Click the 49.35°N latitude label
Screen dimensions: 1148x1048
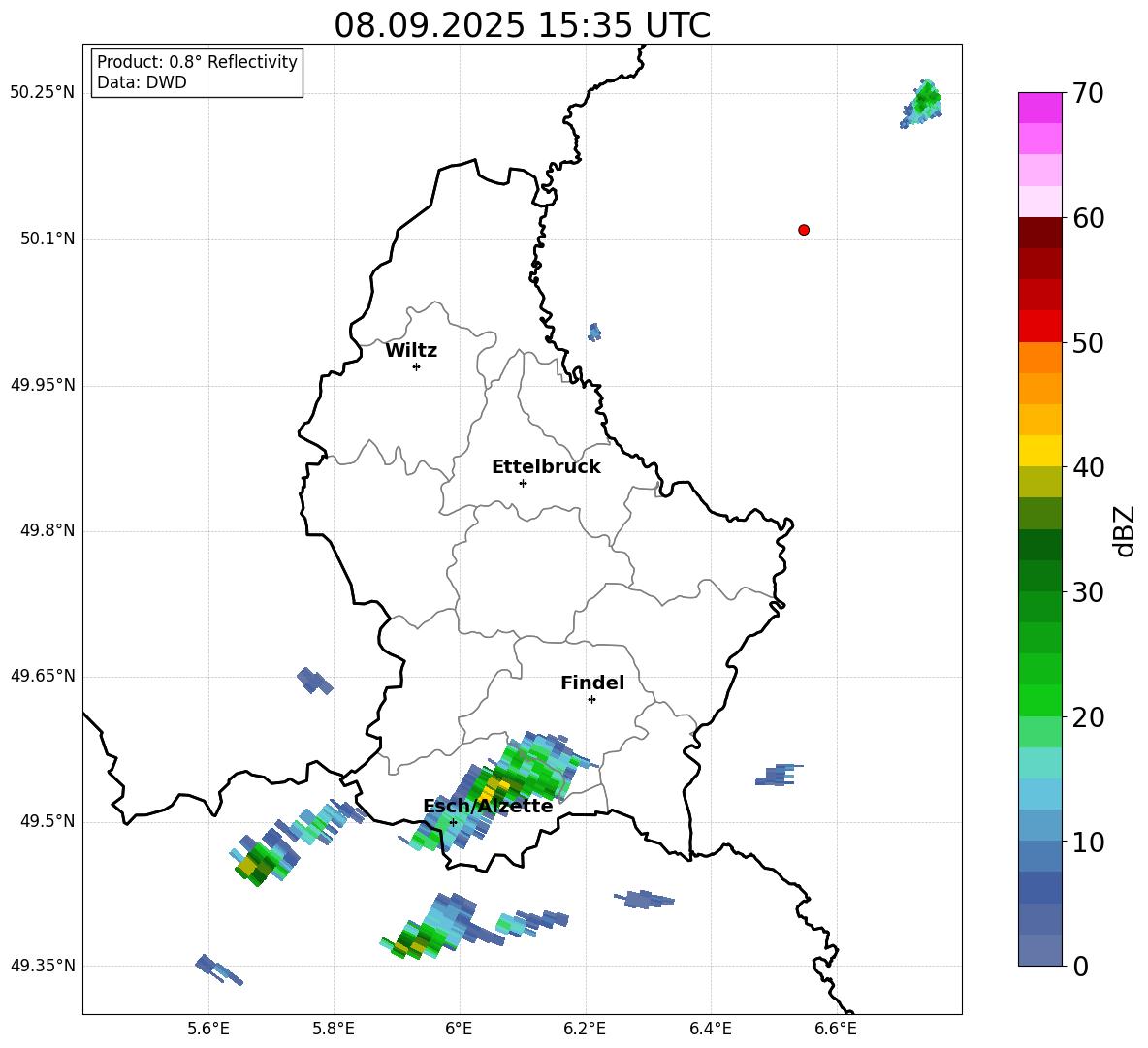42,966
